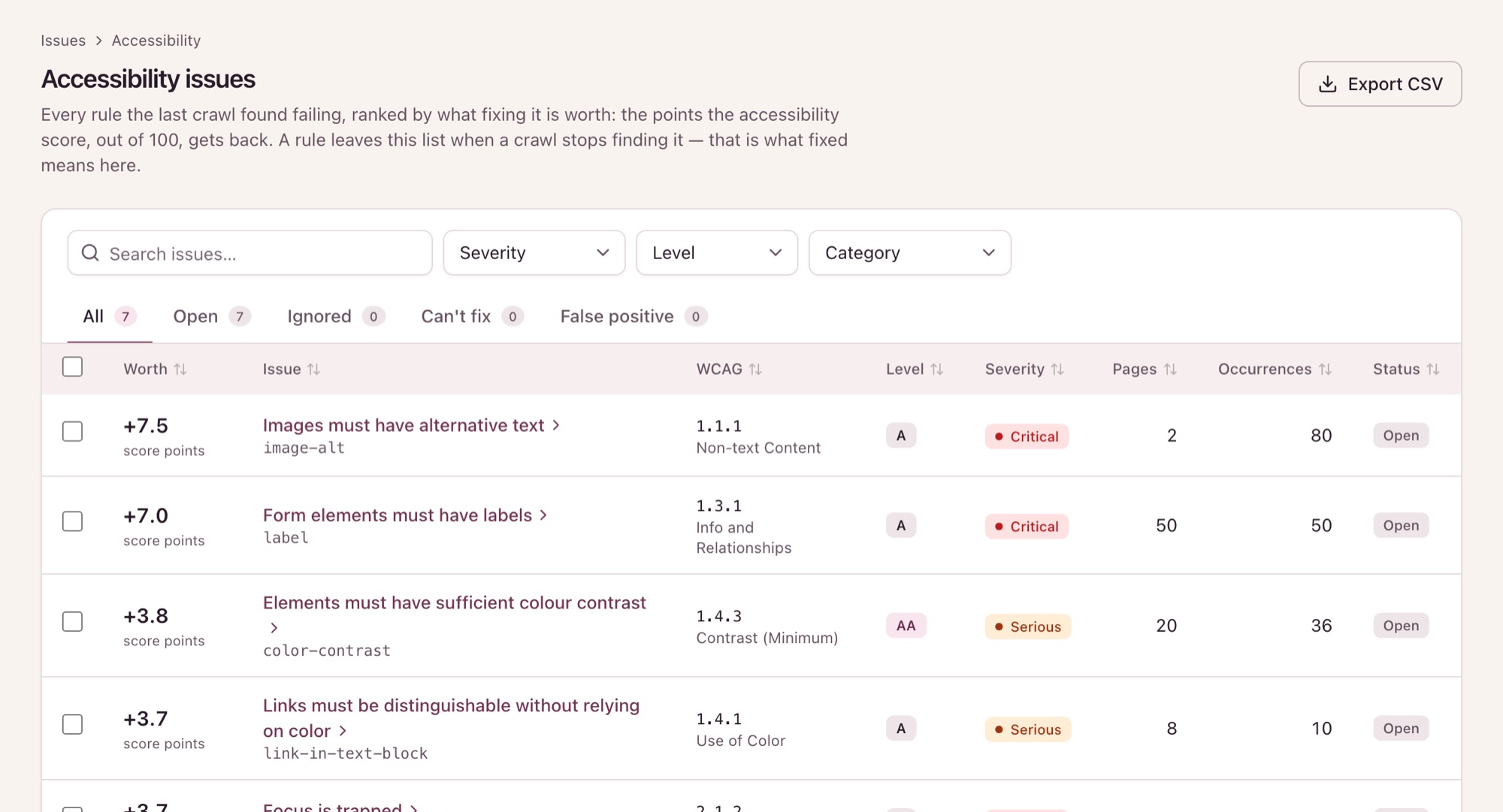
Task: Open the Open status menu for color-contrast
Action: click(x=1401, y=626)
